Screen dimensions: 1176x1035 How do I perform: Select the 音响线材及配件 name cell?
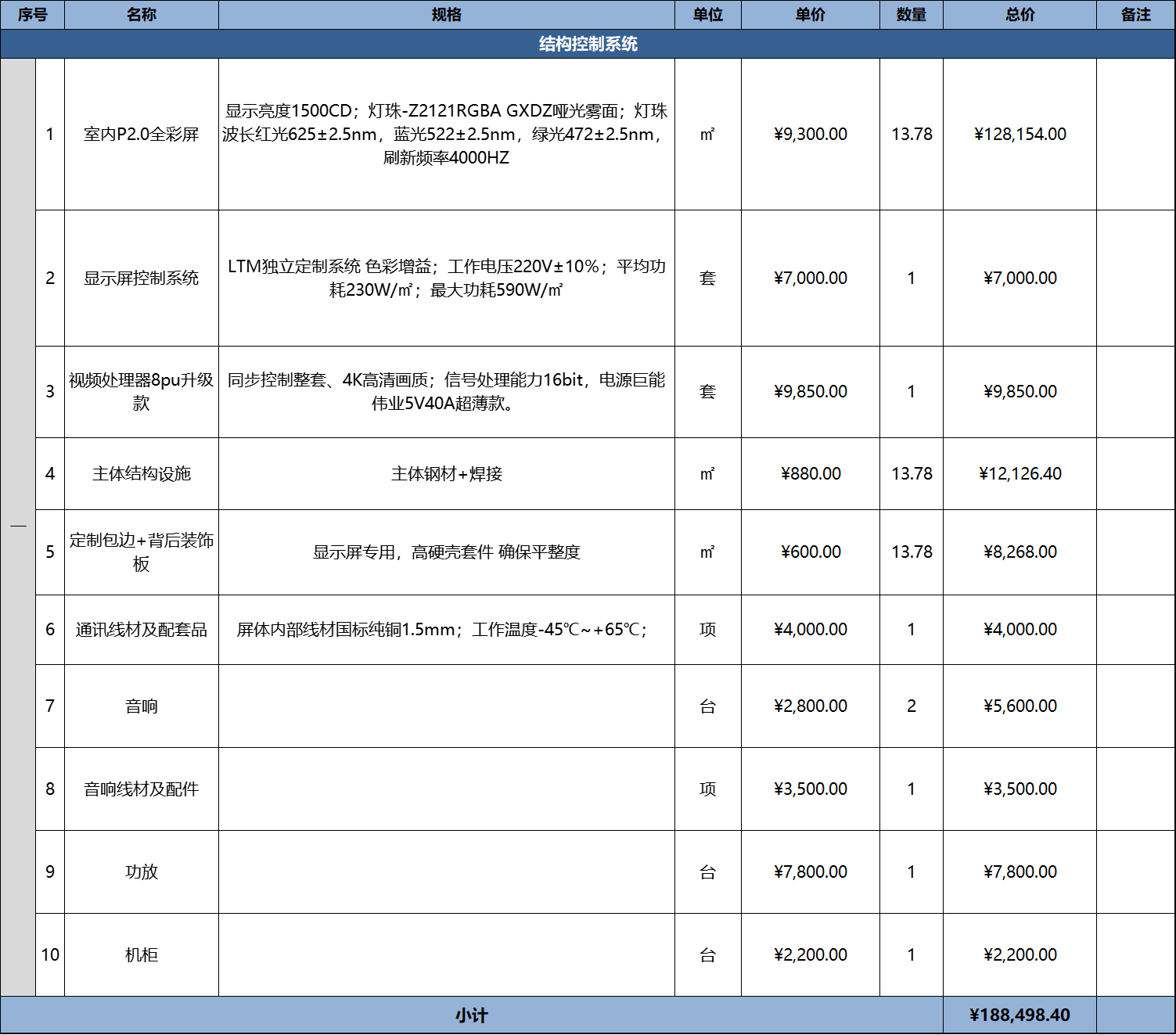click(x=142, y=789)
